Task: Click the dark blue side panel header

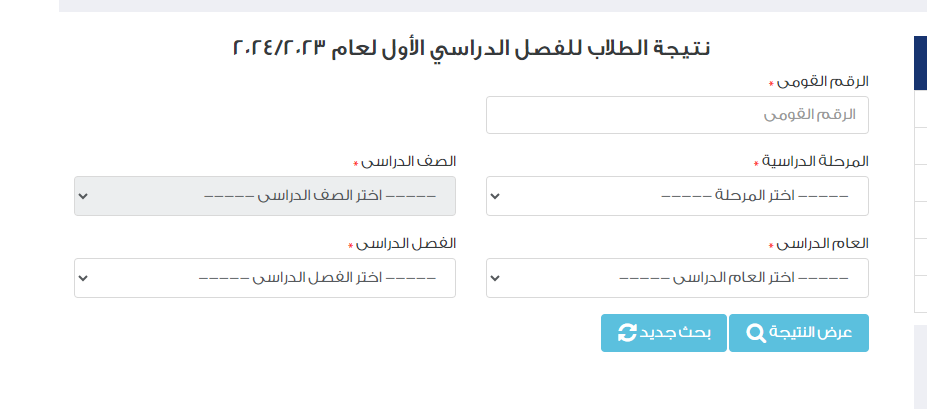Action: (x=920, y=64)
